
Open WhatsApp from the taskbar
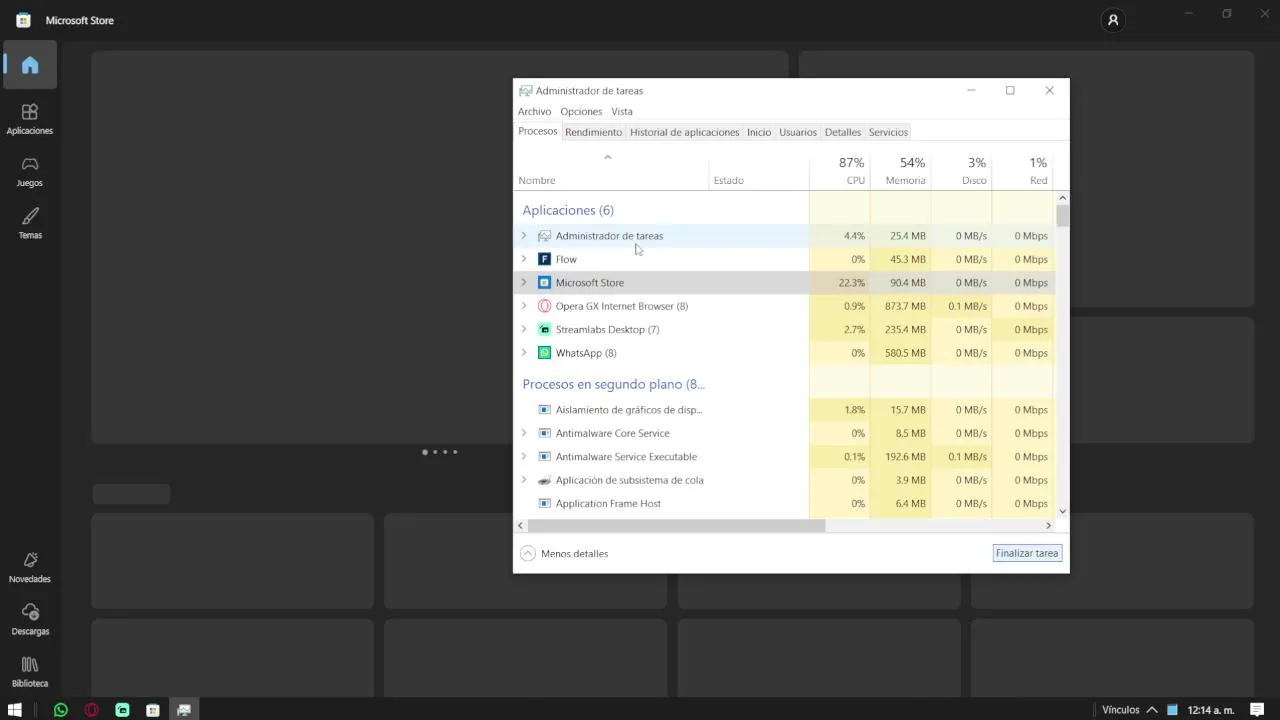click(61, 710)
